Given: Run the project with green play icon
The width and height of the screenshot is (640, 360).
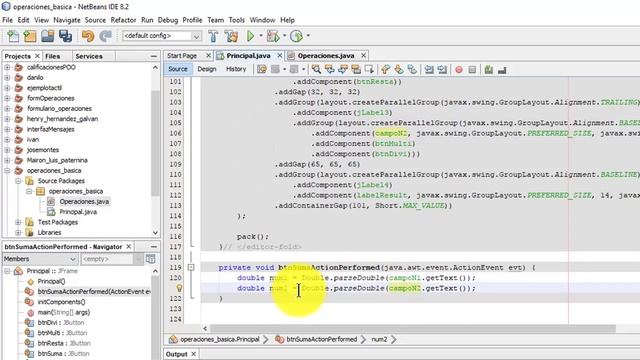Looking at the screenshot, I should coord(251,36).
